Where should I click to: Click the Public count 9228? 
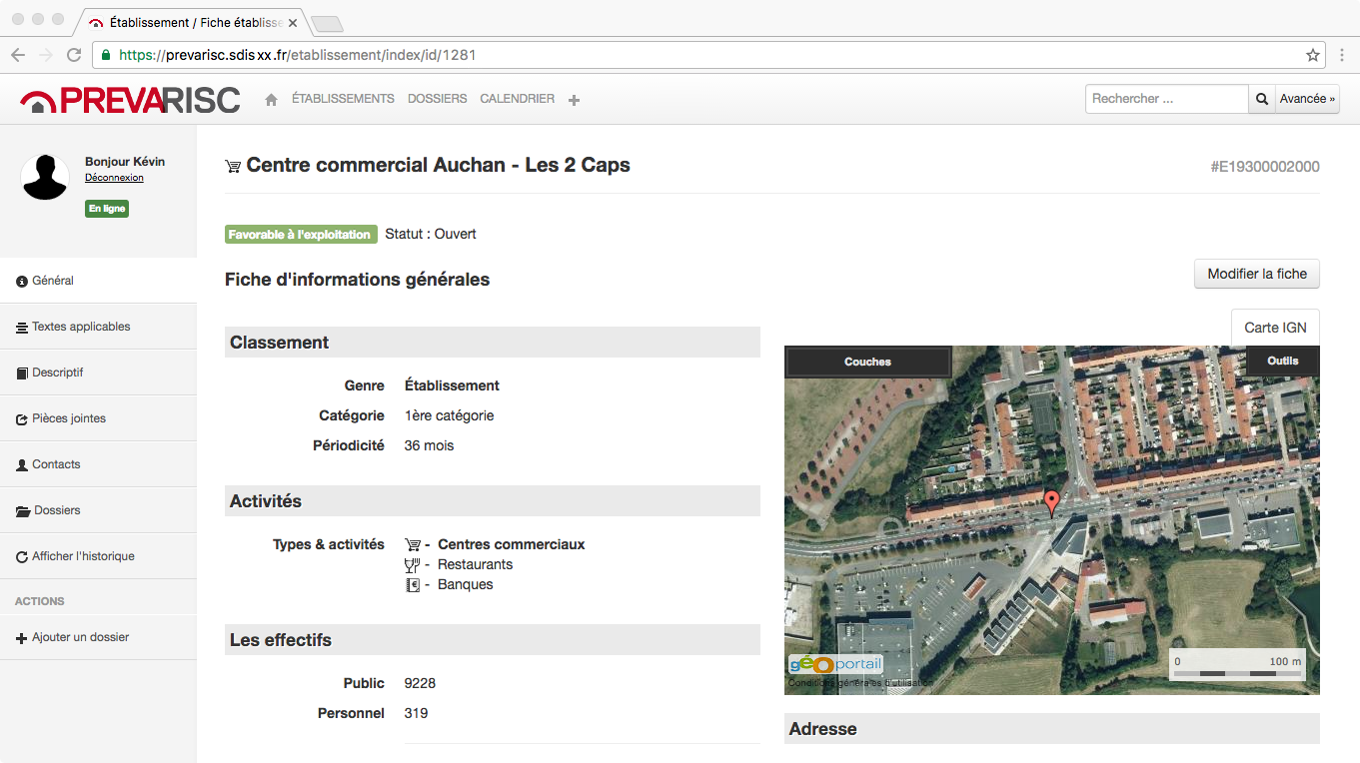coord(420,684)
